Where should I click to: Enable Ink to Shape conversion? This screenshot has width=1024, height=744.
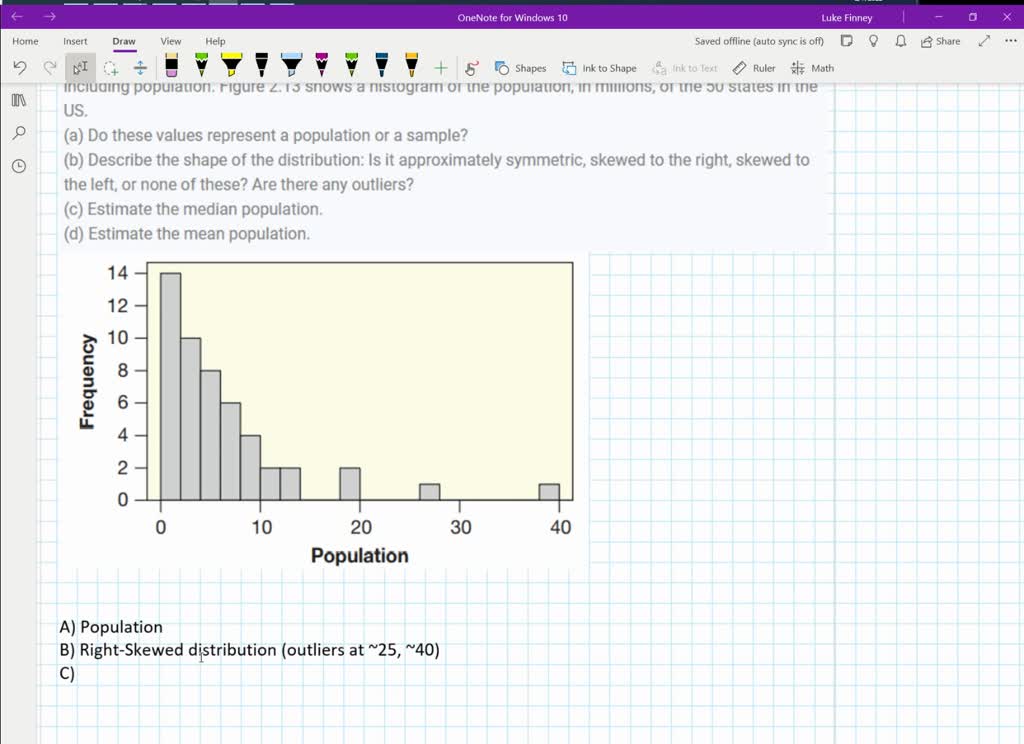click(600, 68)
